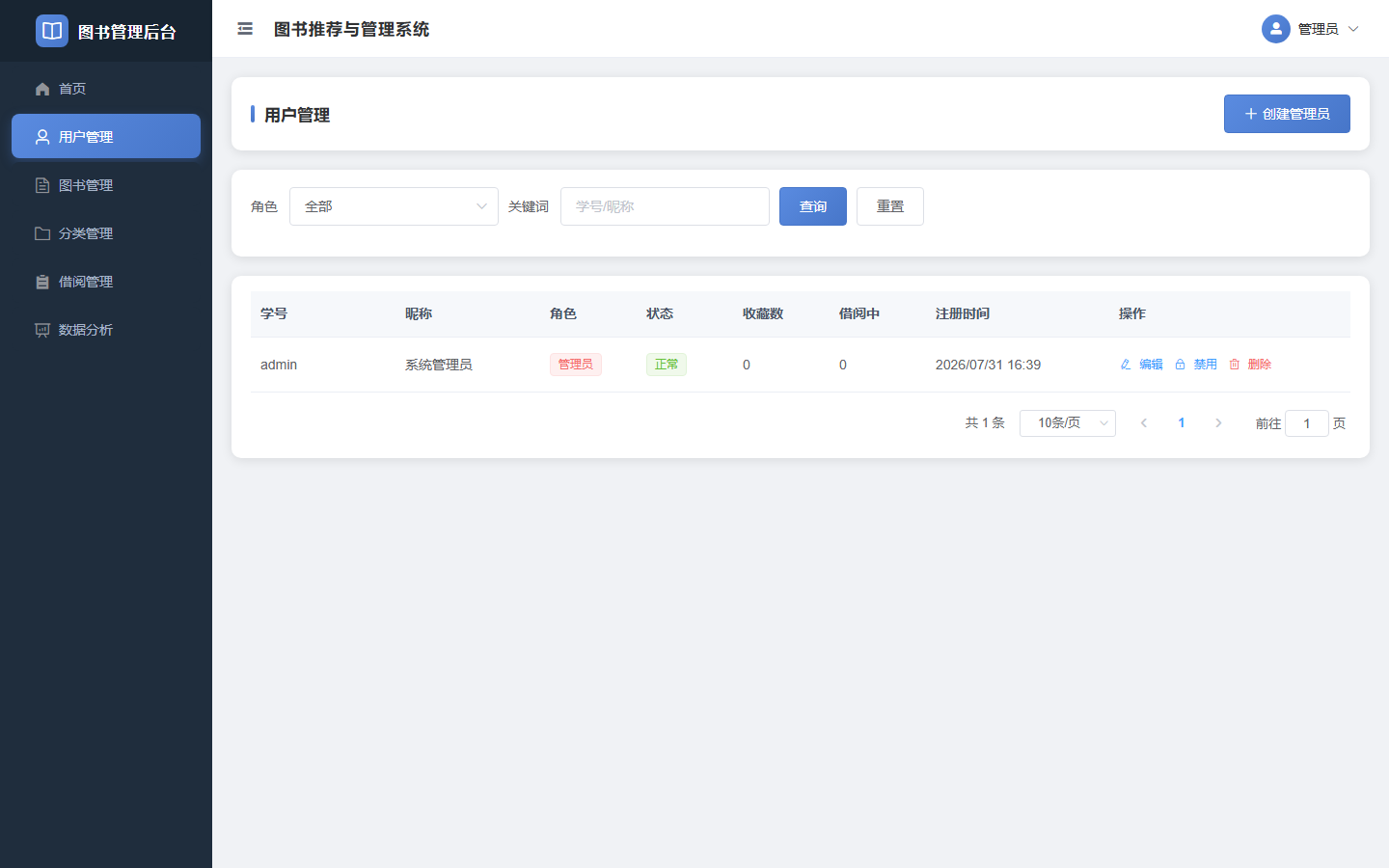Screen dimensions: 1389x868
Task: Click the 注册时间 column header
Action: coord(963,313)
